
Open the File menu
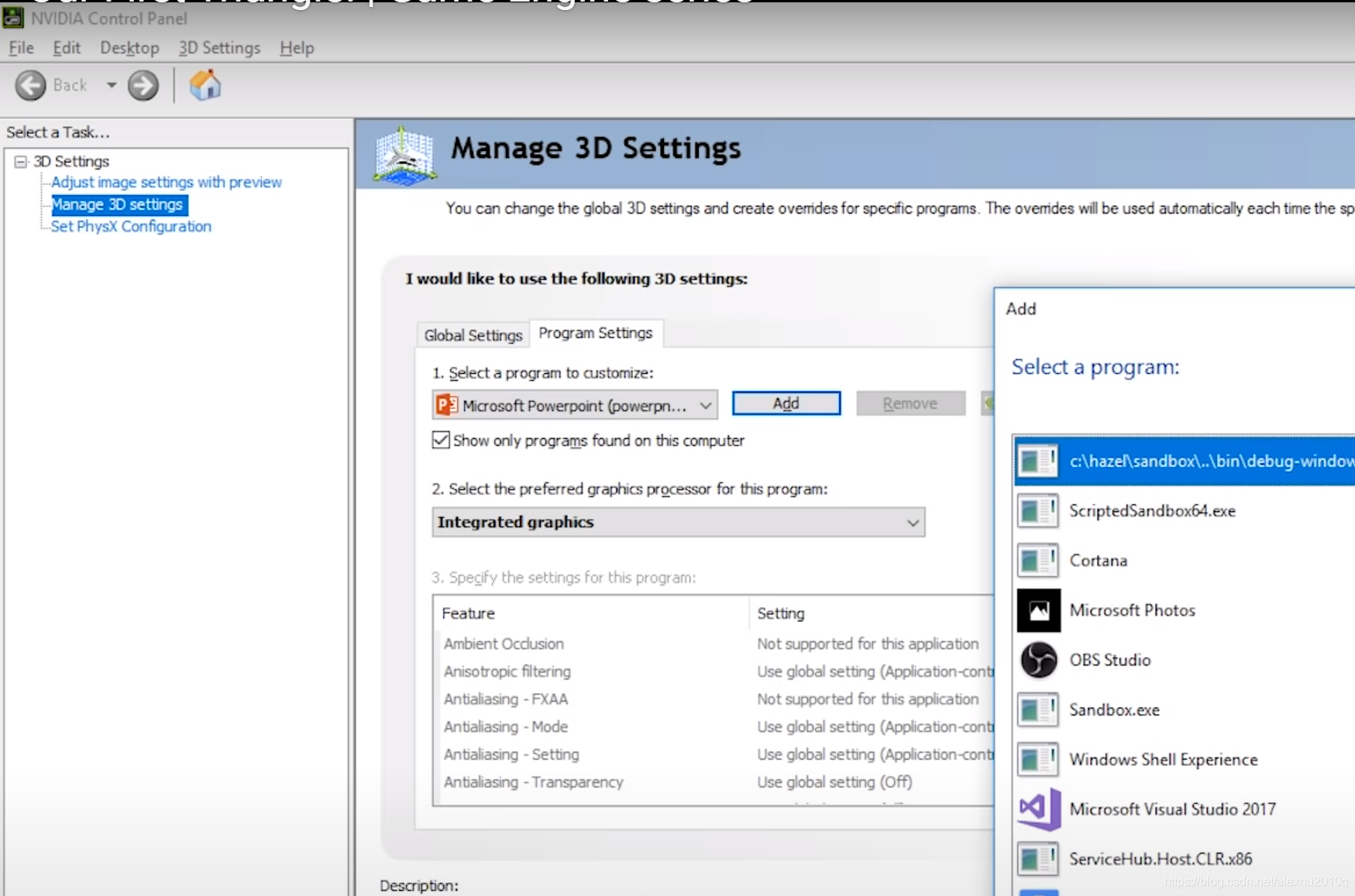[21, 48]
